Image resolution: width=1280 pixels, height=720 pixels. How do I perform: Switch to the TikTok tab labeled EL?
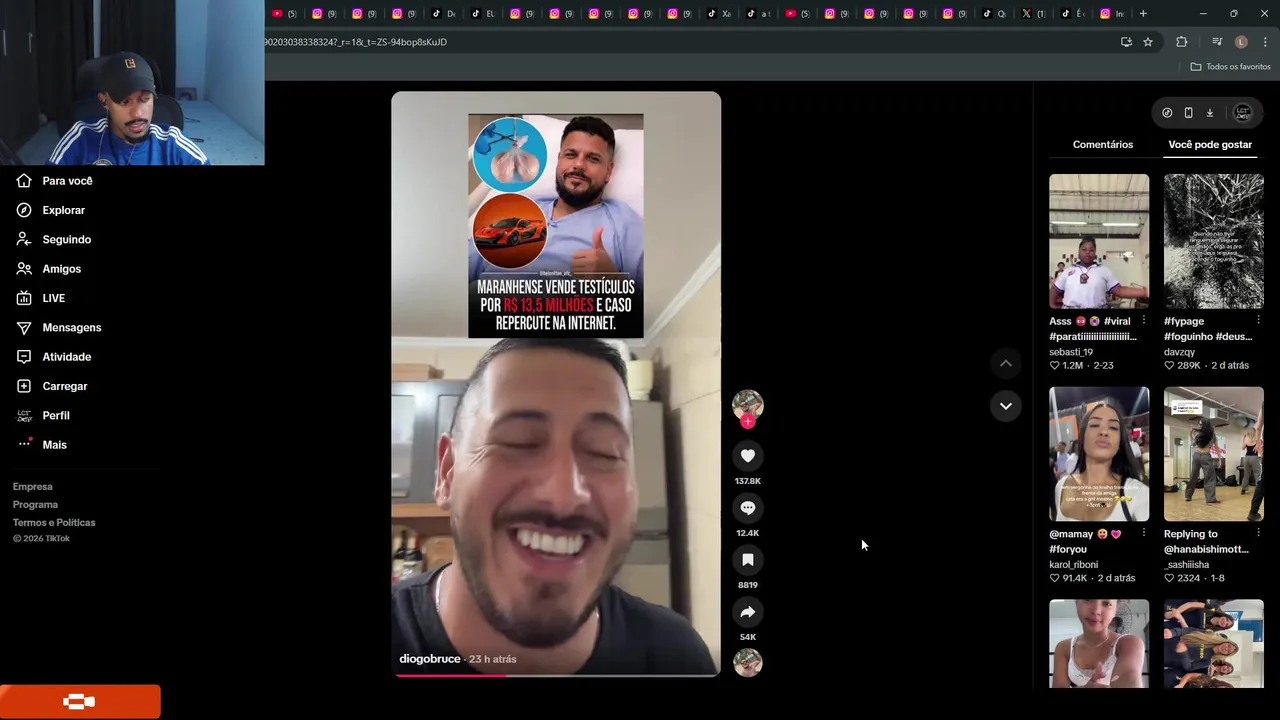click(x=483, y=14)
